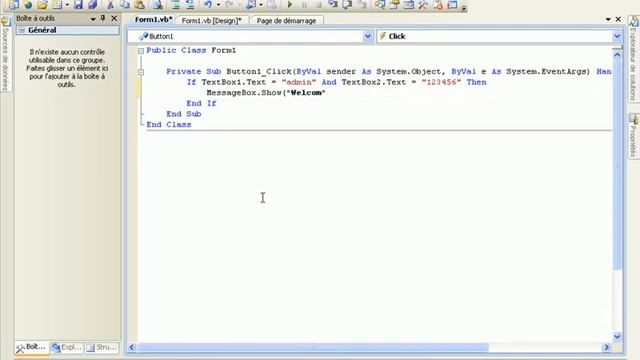This screenshot has width=640, height=360.
Task: Click the editor vertical scrollbar up arrow
Action: tap(617, 55)
